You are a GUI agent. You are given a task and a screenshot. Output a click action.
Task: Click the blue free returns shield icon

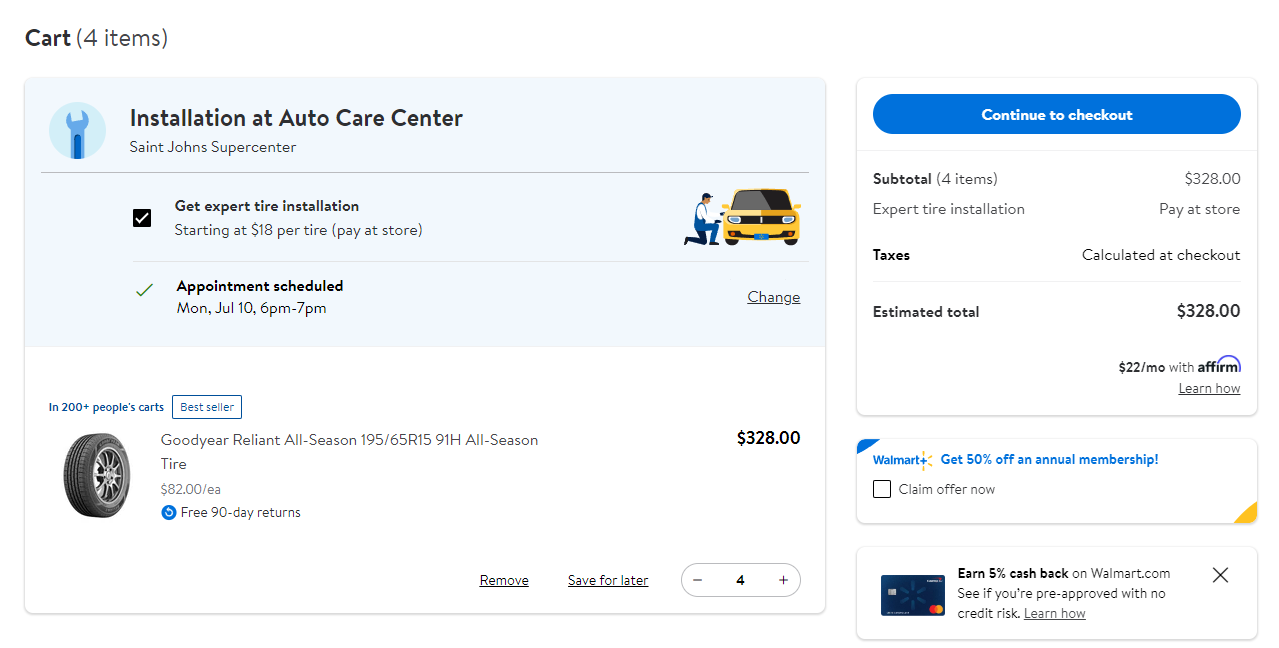168,512
